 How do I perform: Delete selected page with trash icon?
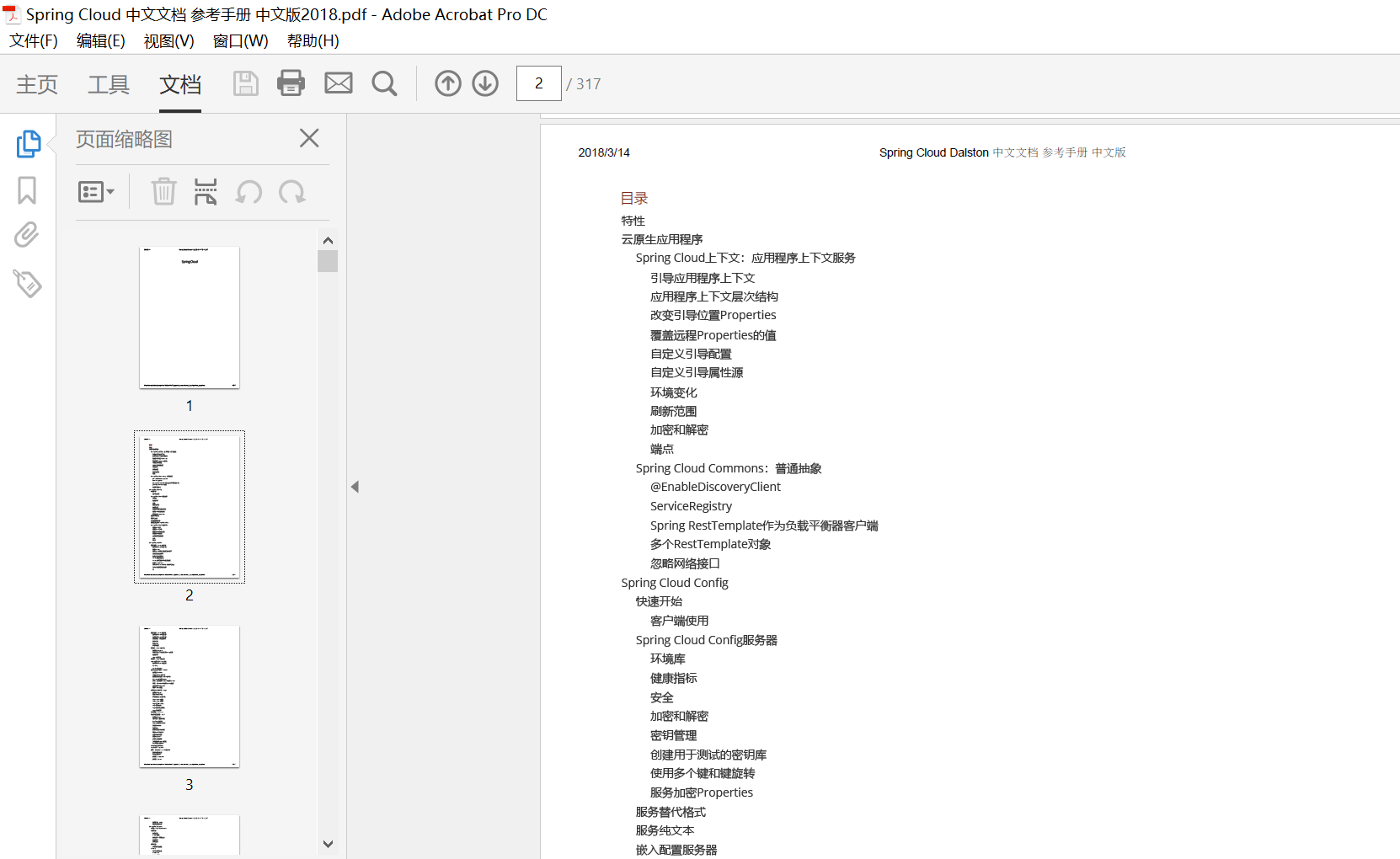click(163, 192)
